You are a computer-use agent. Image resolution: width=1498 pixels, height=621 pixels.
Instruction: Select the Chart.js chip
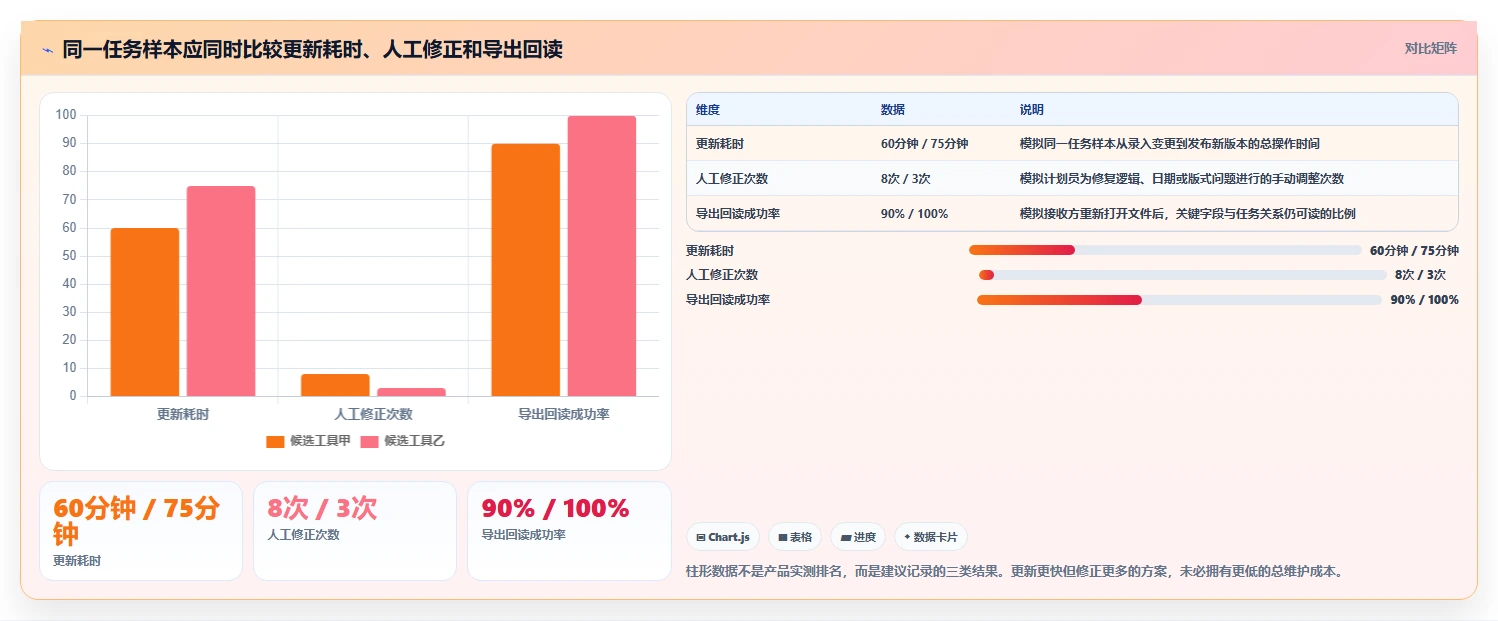click(x=724, y=537)
